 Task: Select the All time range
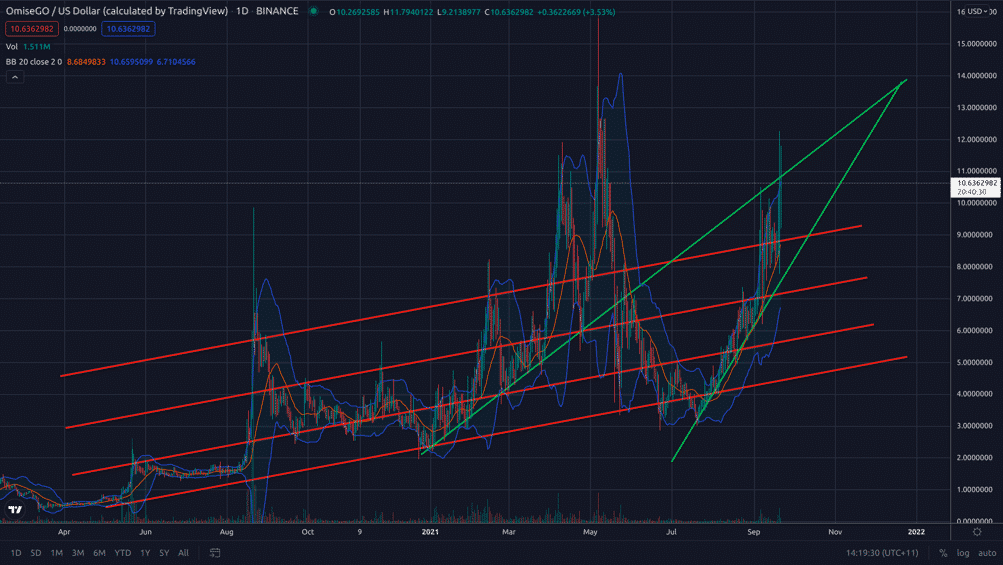(183, 553)
